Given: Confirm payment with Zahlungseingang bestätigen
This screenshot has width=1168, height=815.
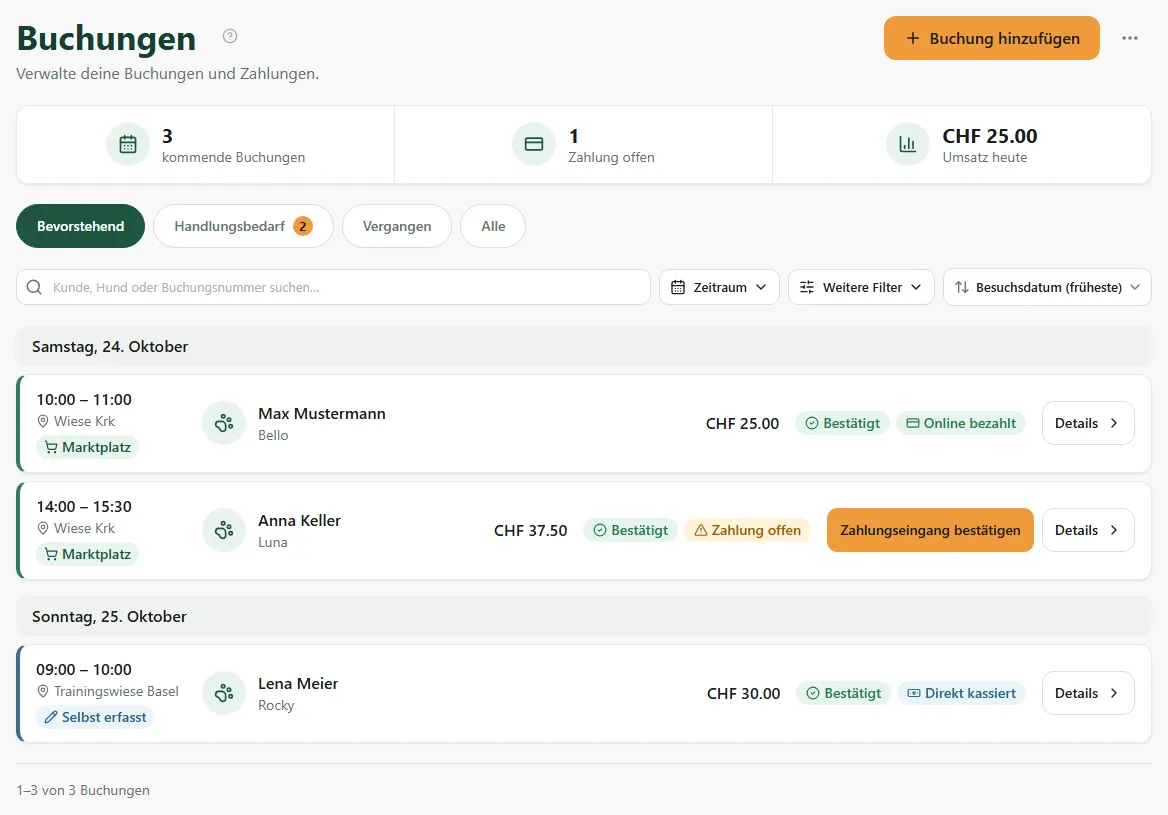Looking at the screenshot, I should tap(930, 530).
